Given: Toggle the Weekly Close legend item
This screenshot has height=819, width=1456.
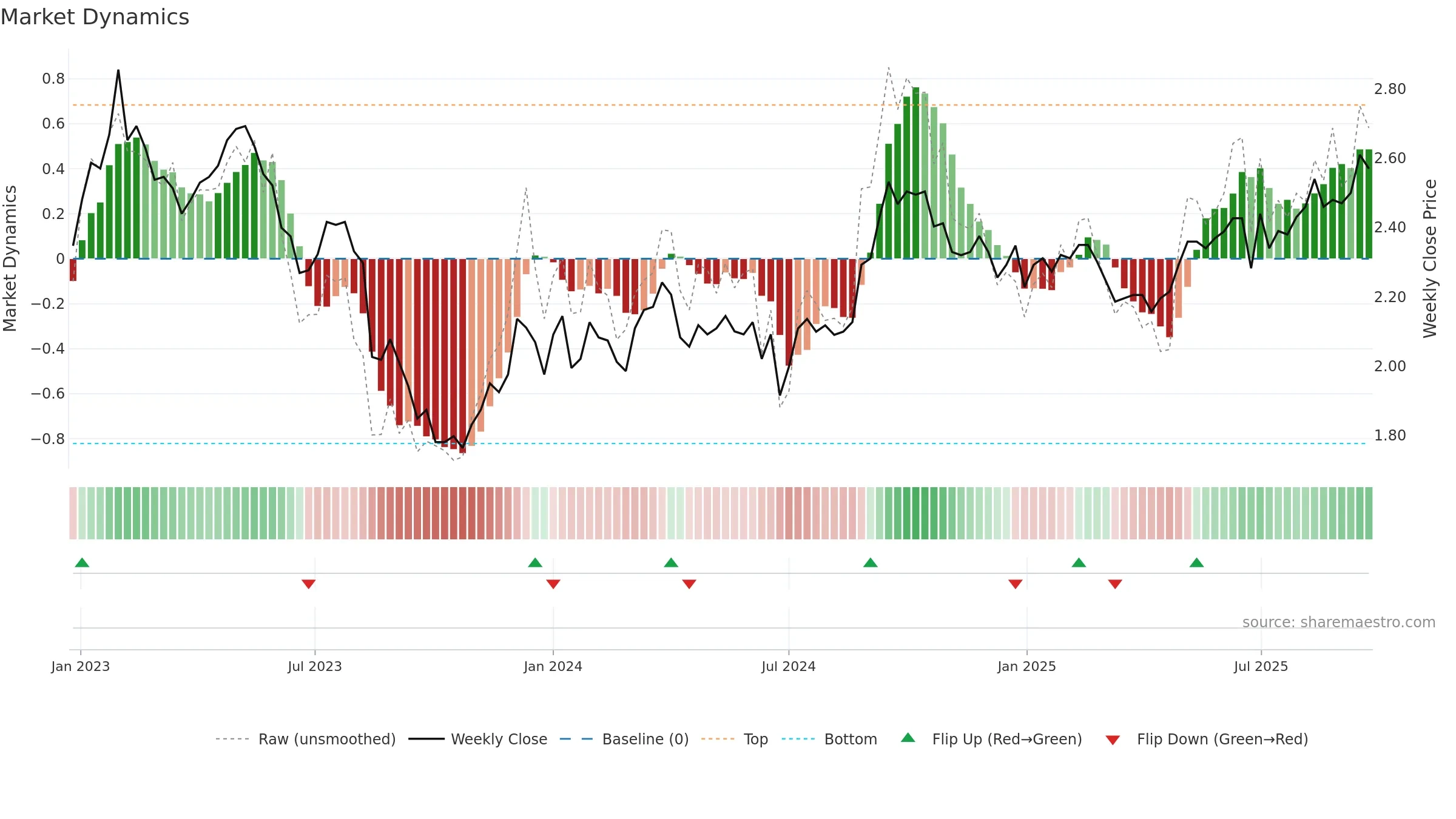Looking at the screenshot, I should point(477,739).
